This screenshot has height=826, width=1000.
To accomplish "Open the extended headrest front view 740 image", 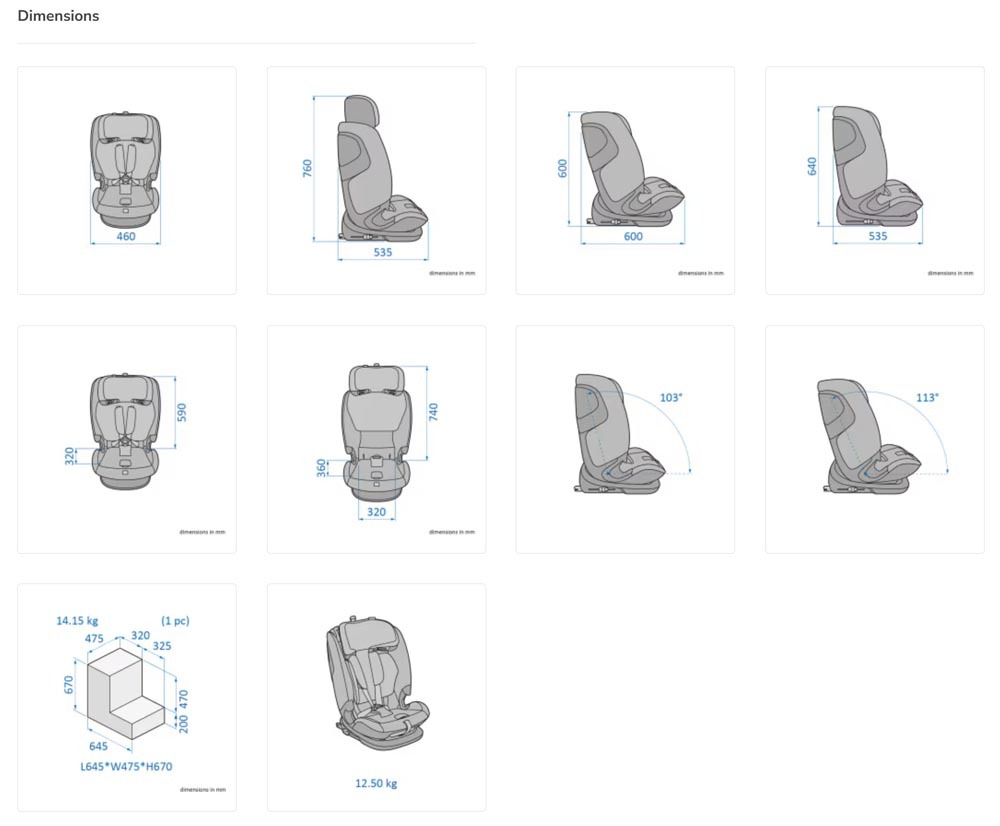I will [x=376, y=439].
